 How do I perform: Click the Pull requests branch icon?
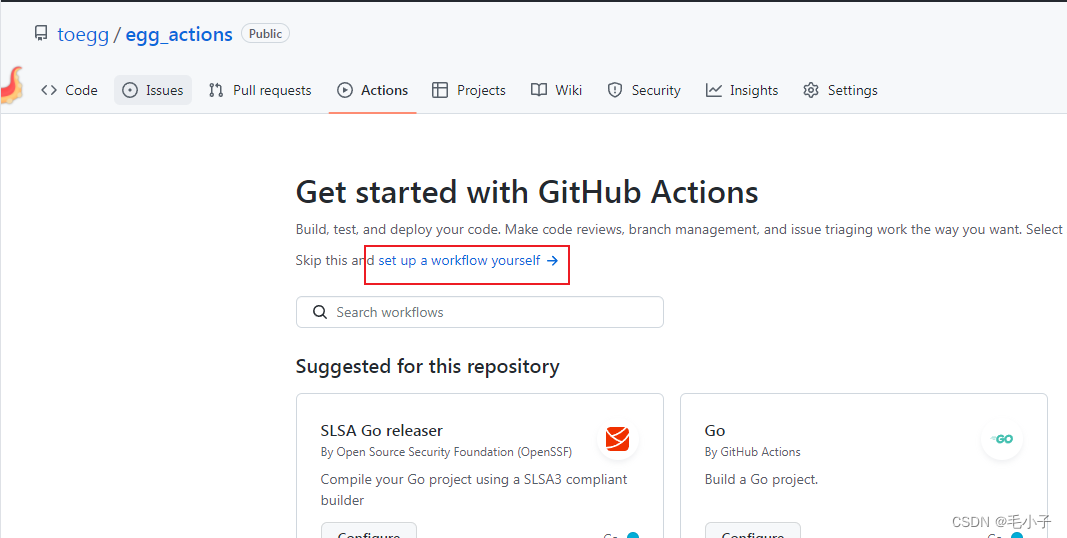[x=216, y=90]
